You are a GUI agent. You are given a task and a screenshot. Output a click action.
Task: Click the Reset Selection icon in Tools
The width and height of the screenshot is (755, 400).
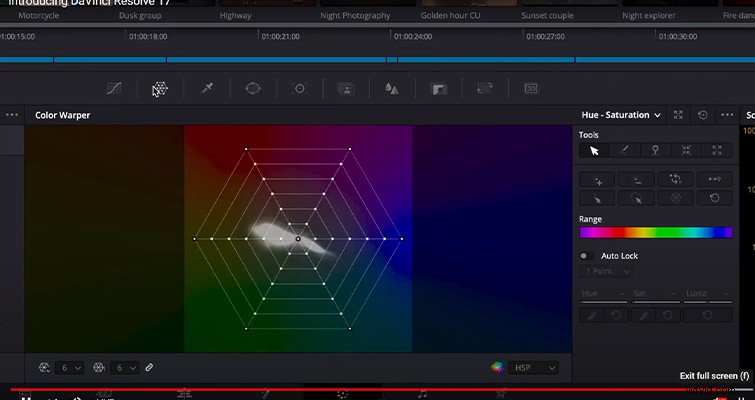point(715,198)
